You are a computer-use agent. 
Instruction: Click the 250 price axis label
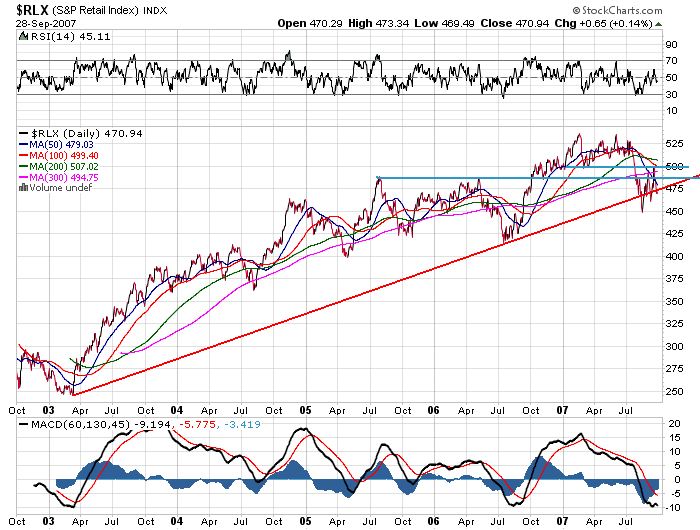[x=674, y=392]
